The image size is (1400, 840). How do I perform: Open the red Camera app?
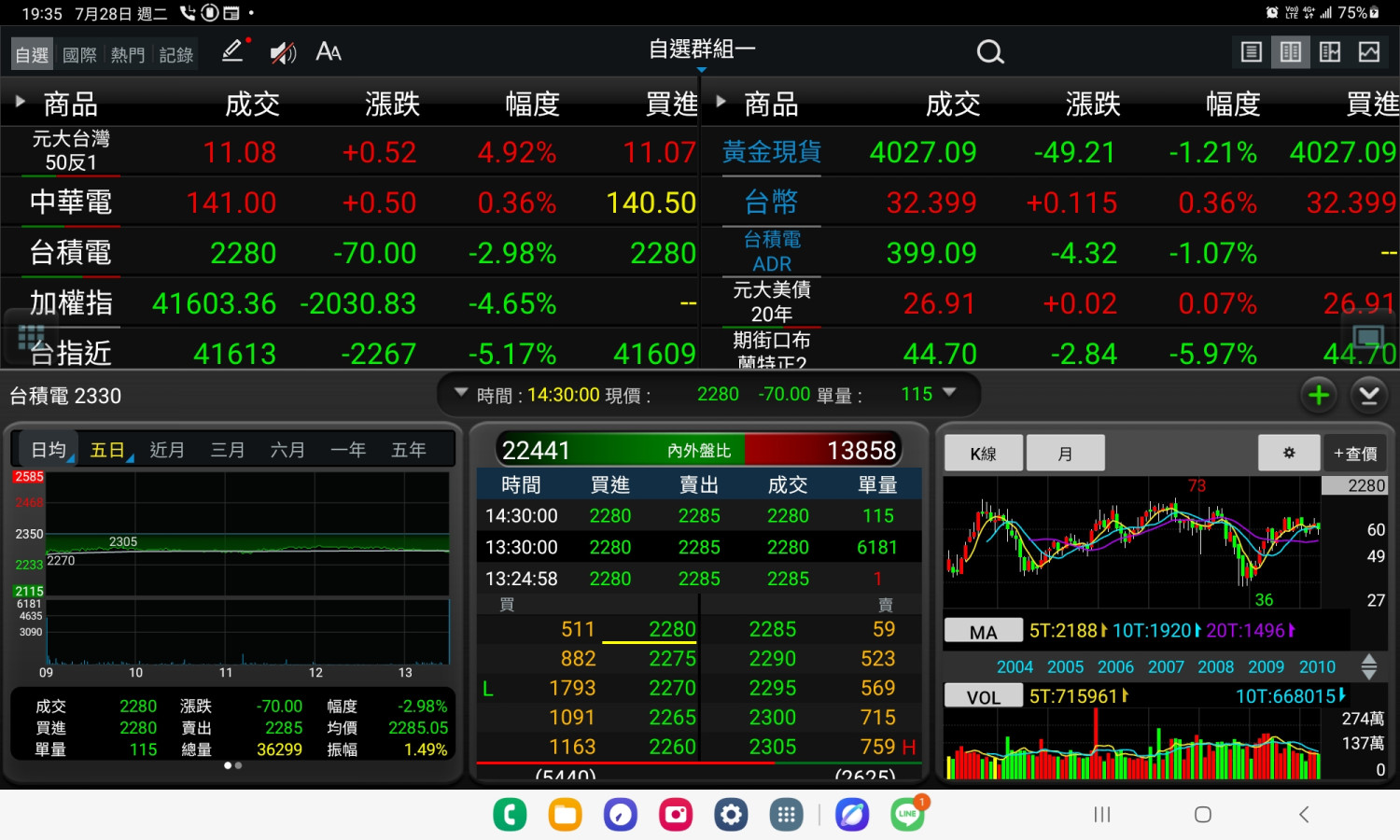click(676, 815)
